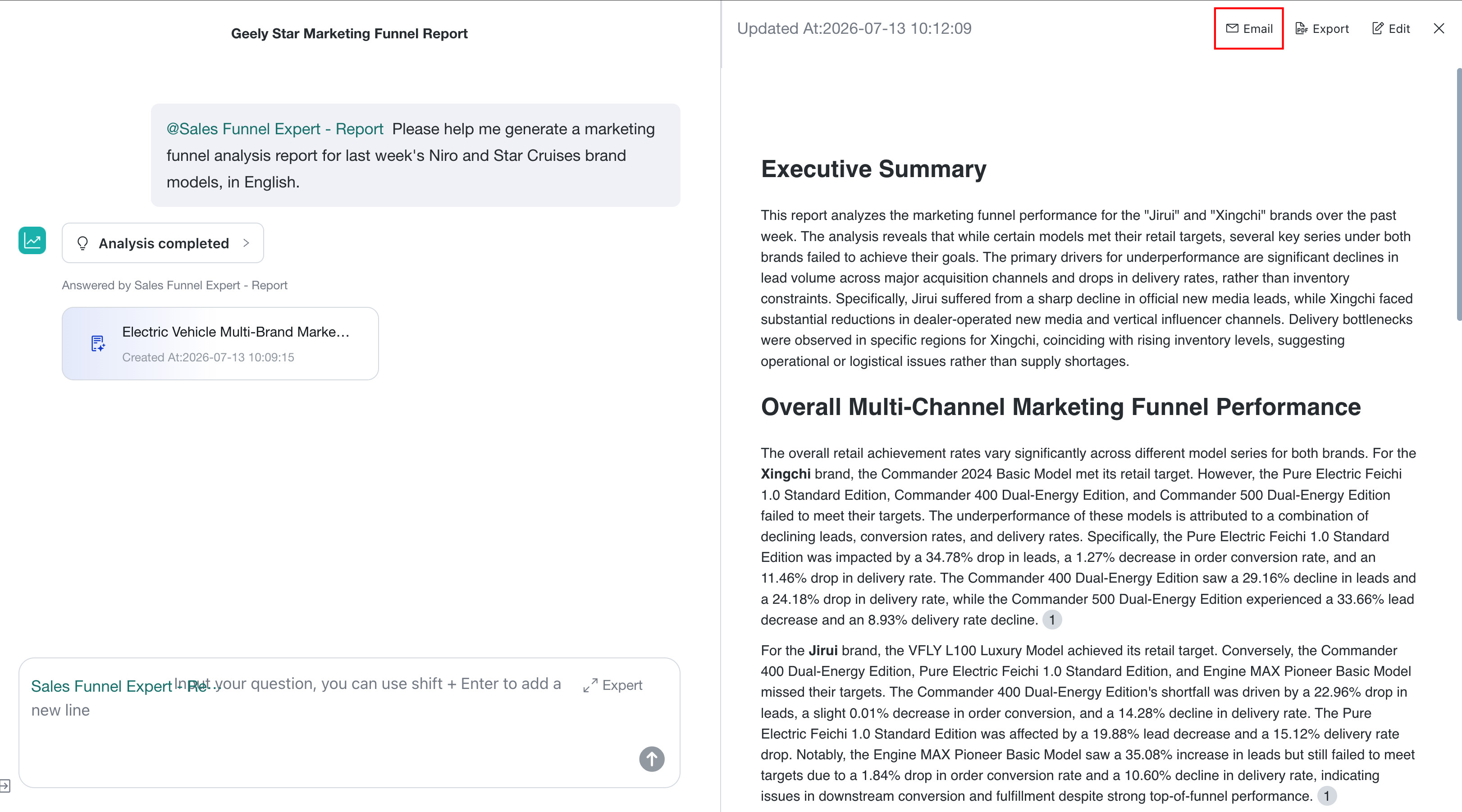Screen dimensions: 1462x812
Task: Click the Executive Summary heading
Action: (873, 169)
